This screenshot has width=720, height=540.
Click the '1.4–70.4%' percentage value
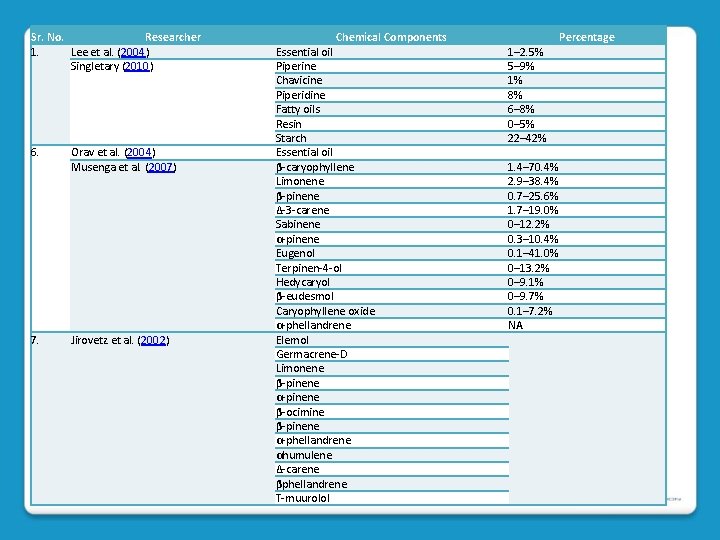(533, 167)
